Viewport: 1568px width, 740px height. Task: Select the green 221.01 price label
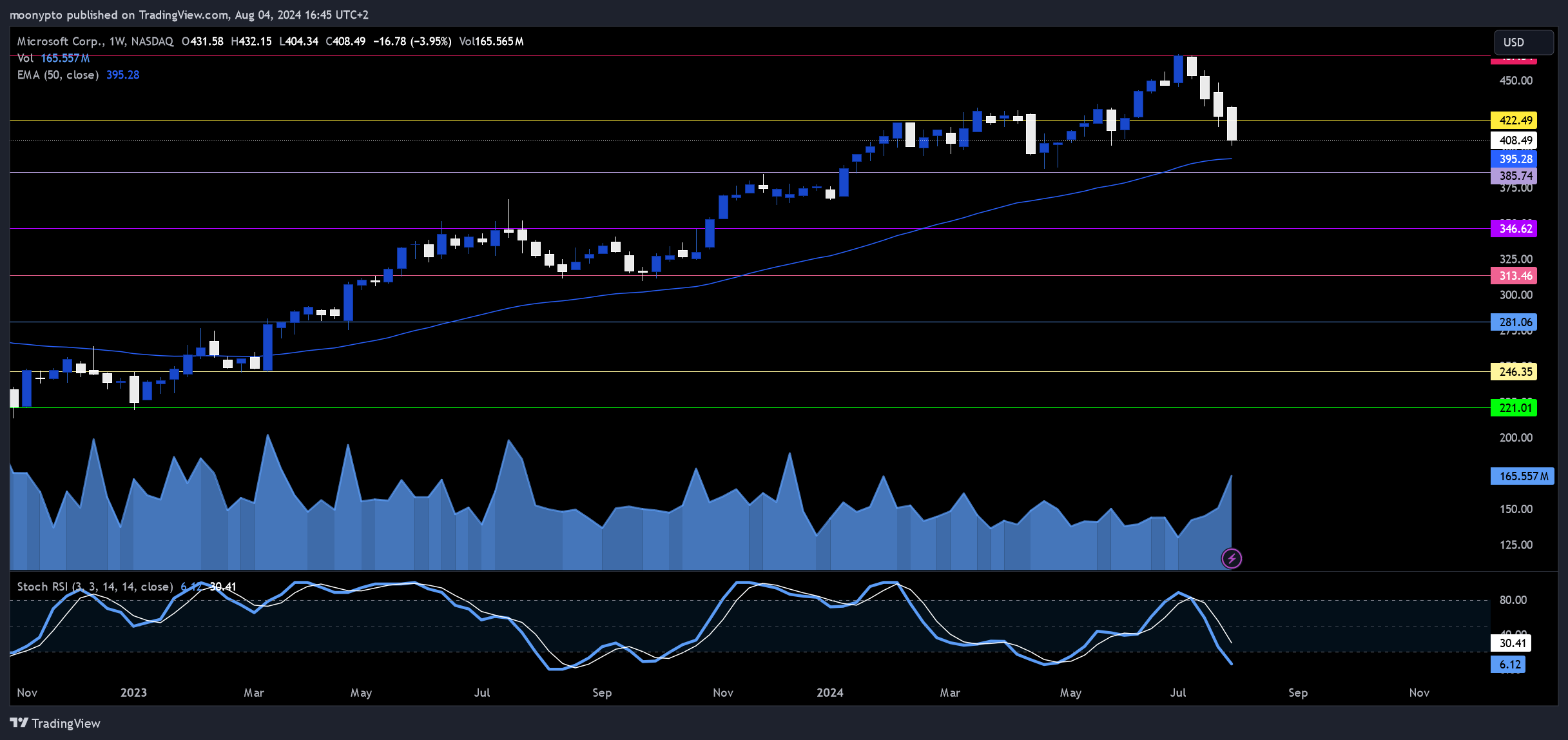1514,407
